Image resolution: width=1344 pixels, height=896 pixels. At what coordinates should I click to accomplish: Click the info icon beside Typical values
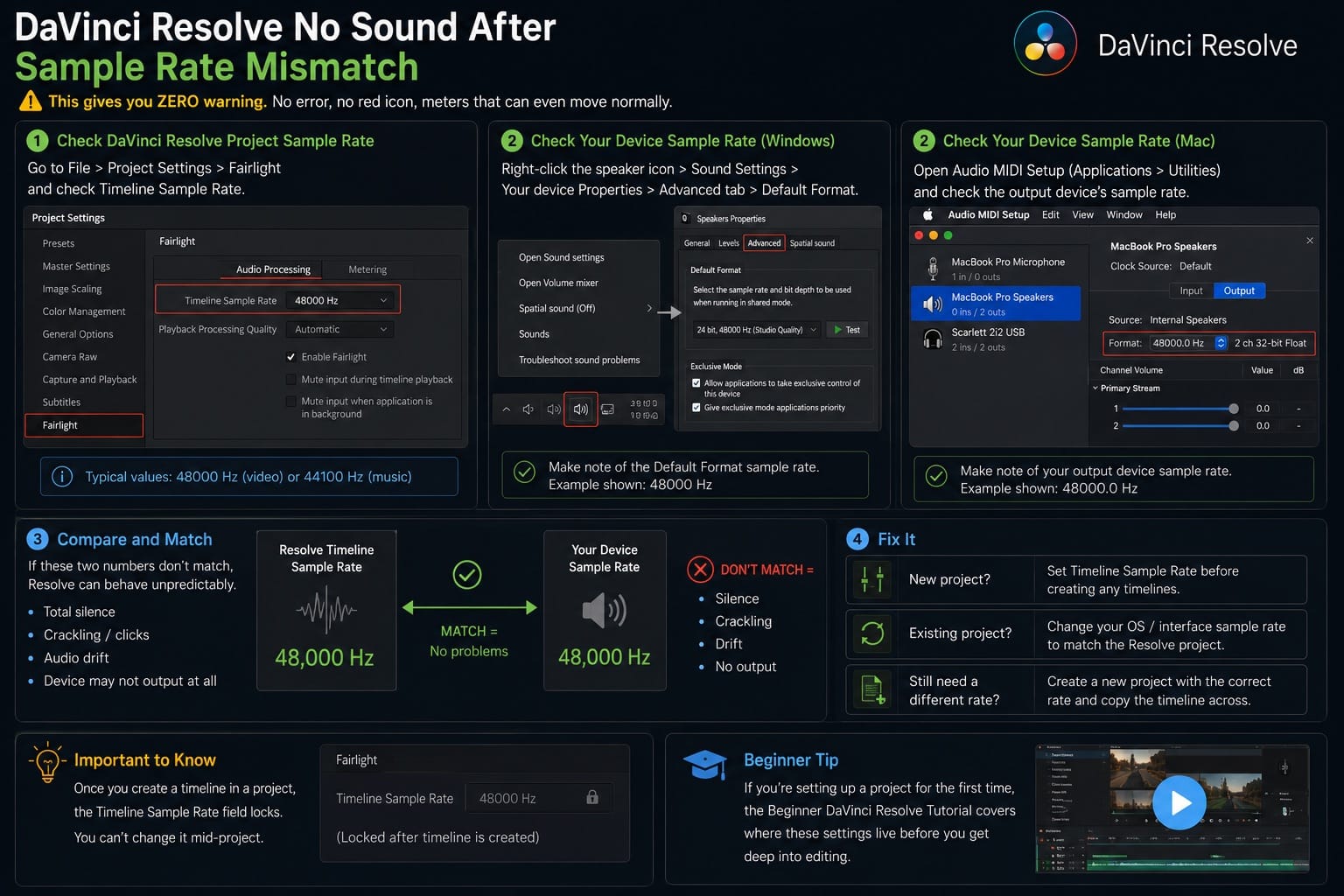coord(62,477)
